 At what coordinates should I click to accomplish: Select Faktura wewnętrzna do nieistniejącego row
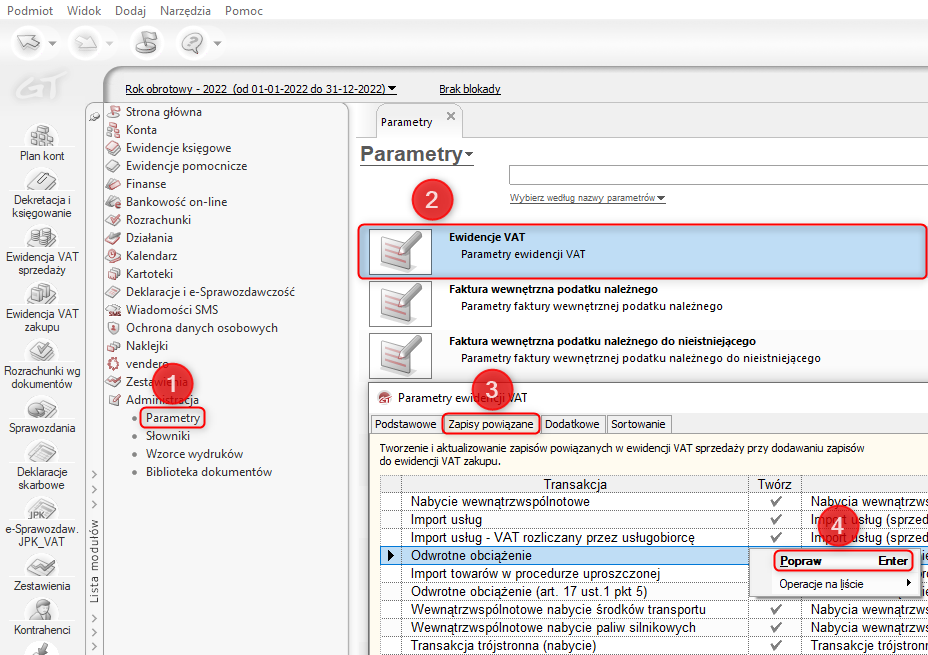pyautogui.click(x=643, y=356)
